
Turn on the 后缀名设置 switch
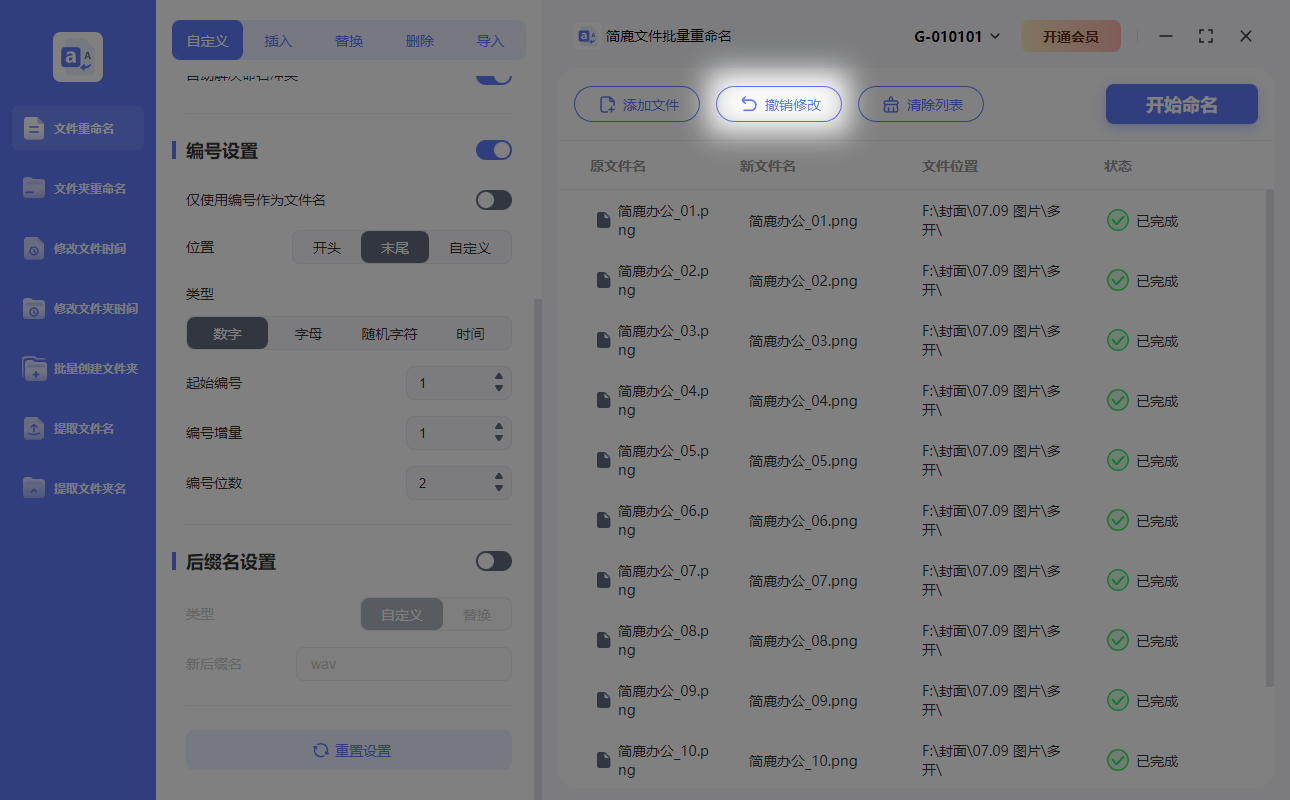click(x=493, y=561)
